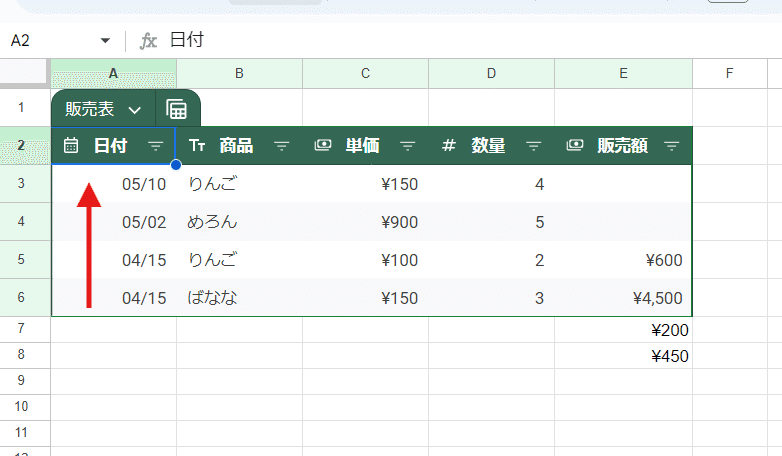The image size is (782, 456).
Task: Select column F header
Action: [x=730, y=73]
